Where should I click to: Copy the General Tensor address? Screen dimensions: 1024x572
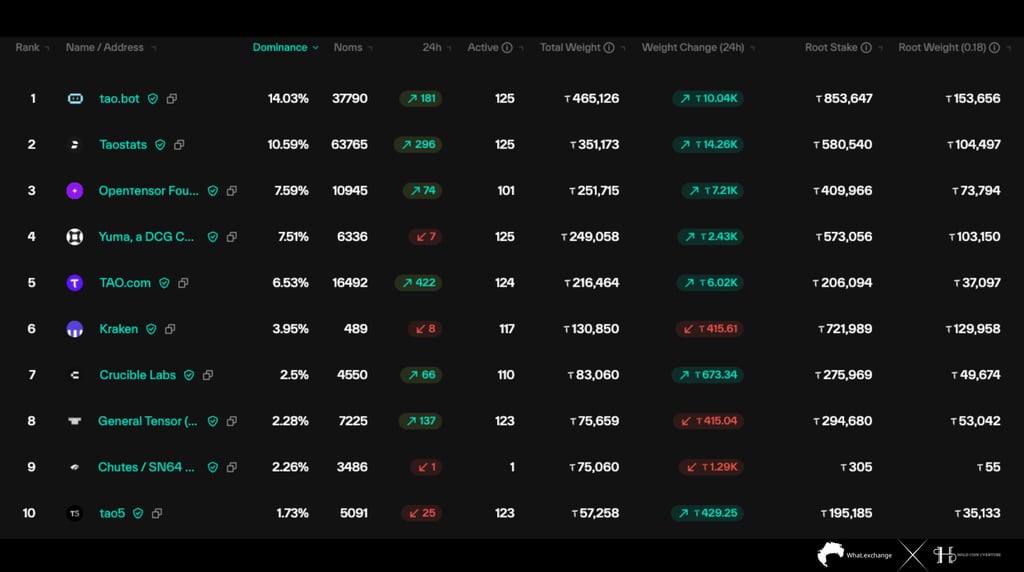pos(231,421)
